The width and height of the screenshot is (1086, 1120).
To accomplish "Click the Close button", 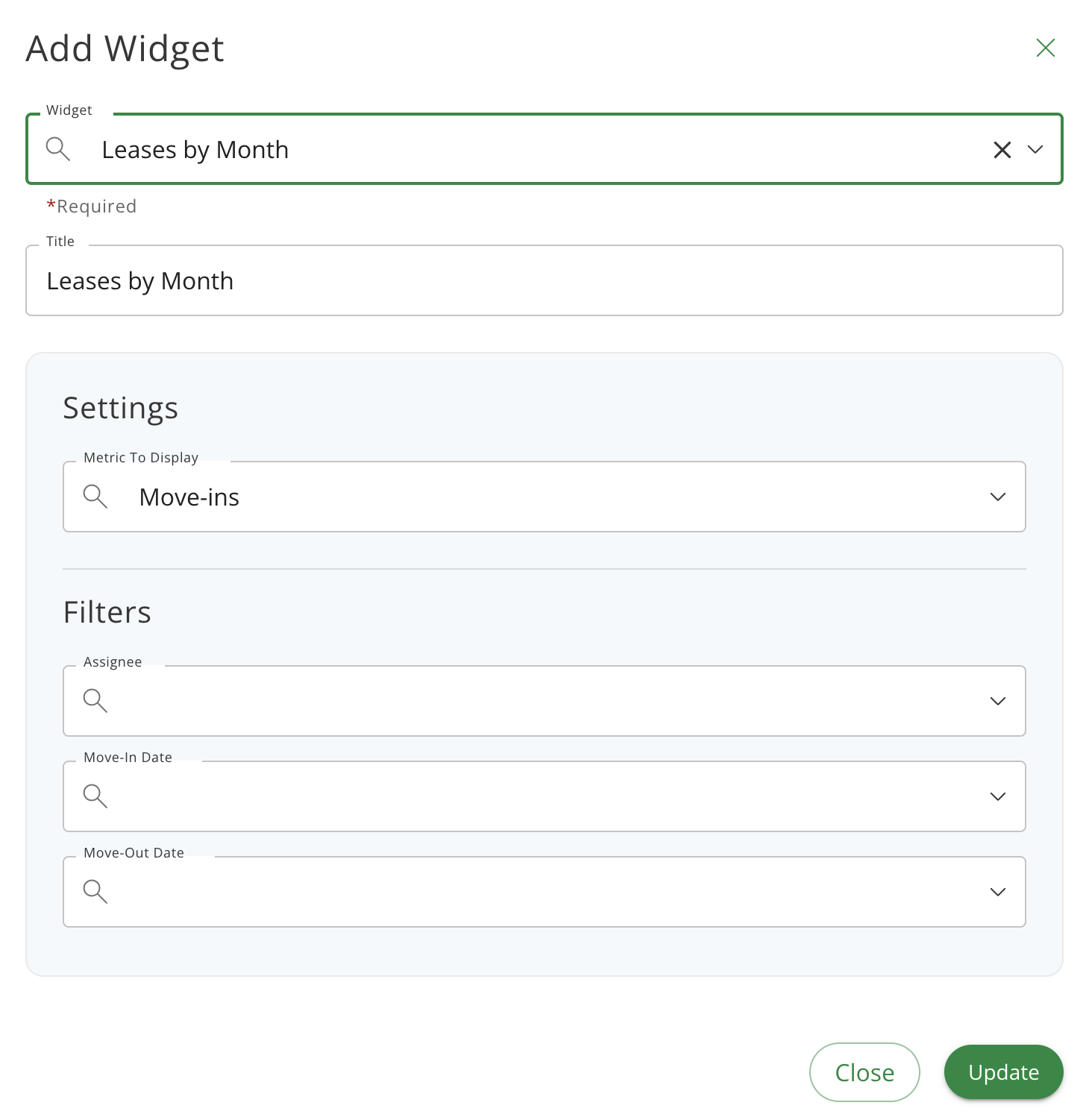I will coord(864,1072).
